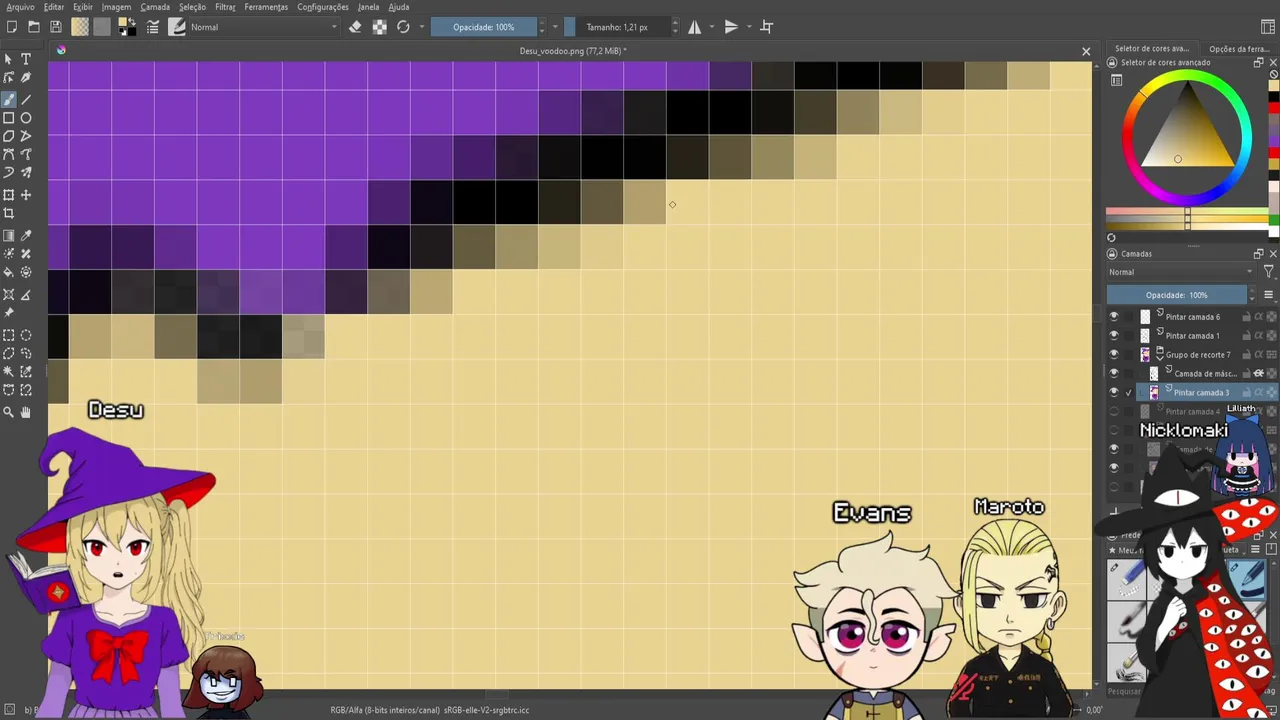
Task: Select the Polygon tool
Action: pos(9,136)
